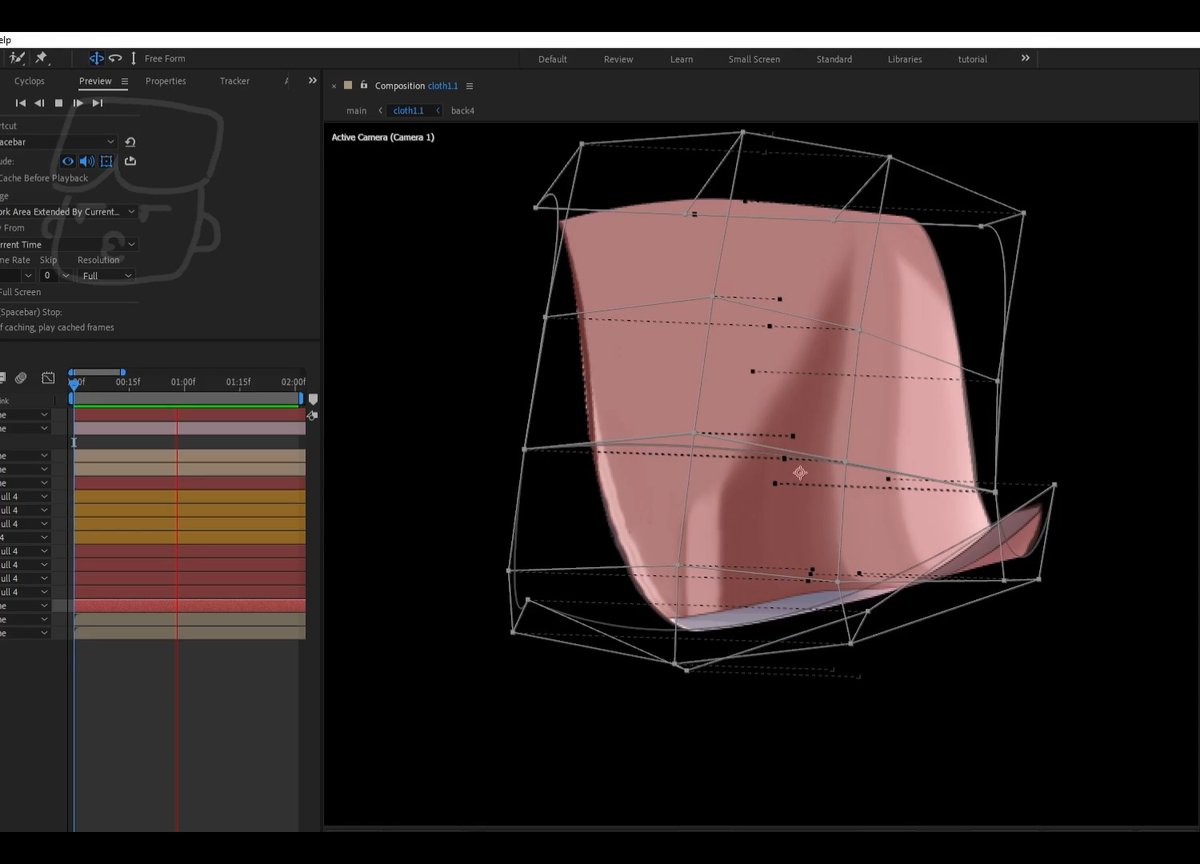Open the Spacebar shortcut dropdown
This screenshot has width=1200, height=864.
click(x=58, y=142)
